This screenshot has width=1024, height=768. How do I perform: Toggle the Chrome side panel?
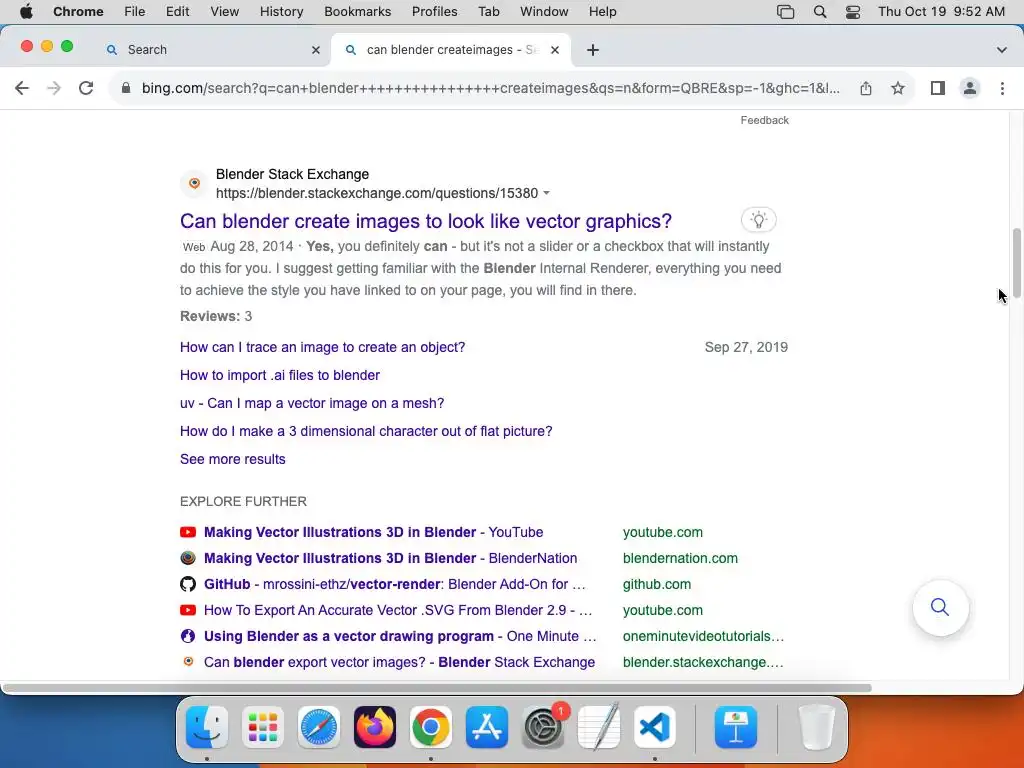tap(938, 88)
